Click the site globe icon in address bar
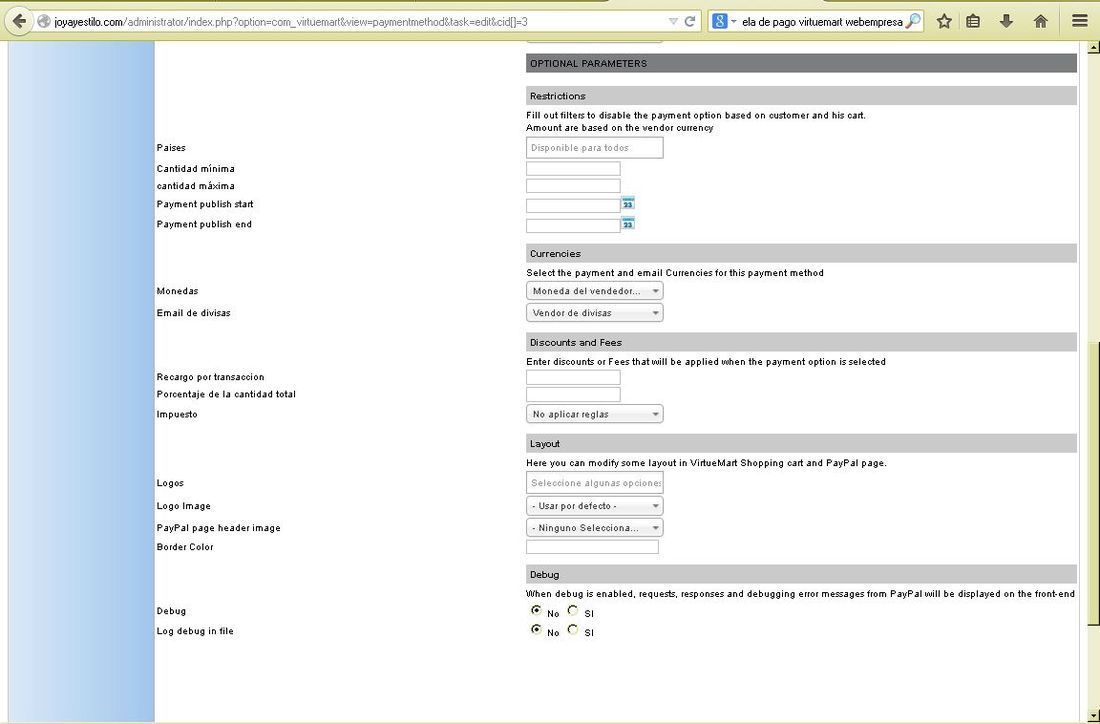The height and width of the screenshot is (724, 1100). tap(43, 22)
